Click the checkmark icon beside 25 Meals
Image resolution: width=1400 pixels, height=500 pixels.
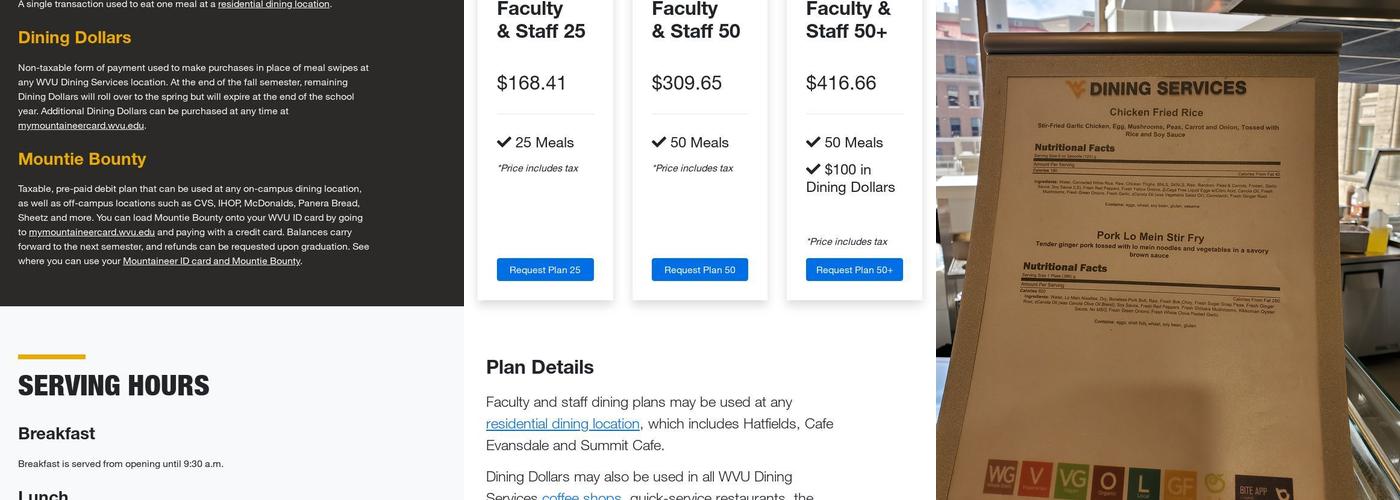click(504, 142)
